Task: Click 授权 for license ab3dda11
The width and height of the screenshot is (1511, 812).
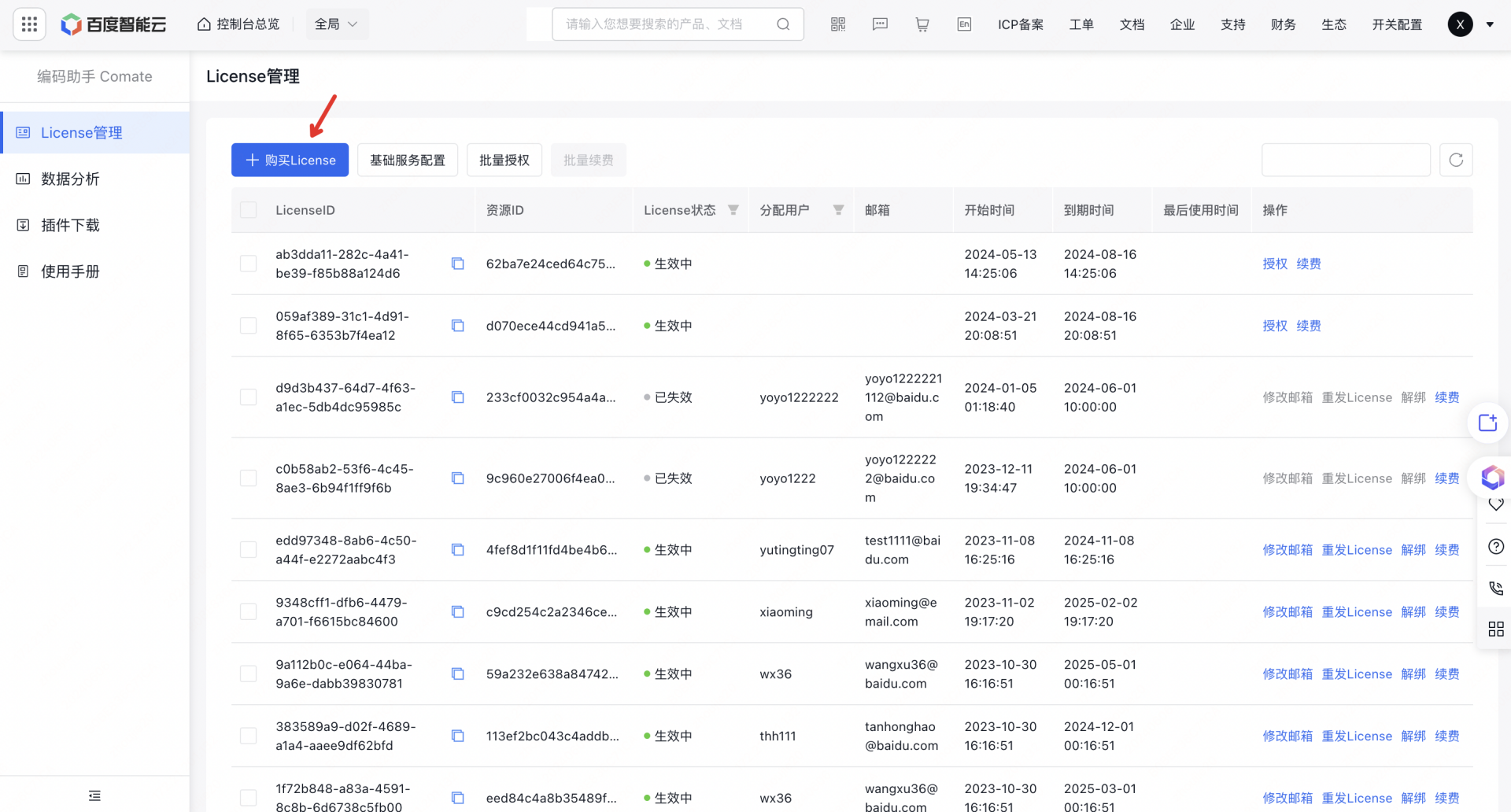Action: click(1275, 264)
